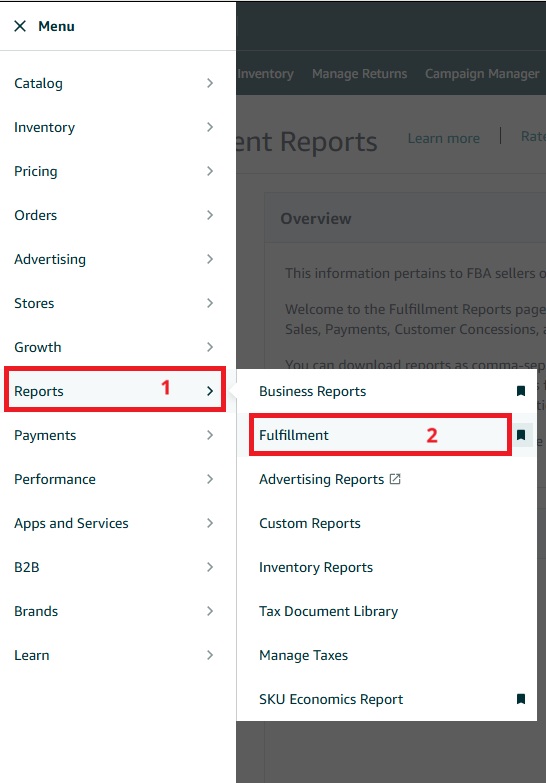Image resolution: width=546 pixels, height=783 pixels.
Task: Choose Fulfillment in the Reports submenu
Action: tap(294, 435)
